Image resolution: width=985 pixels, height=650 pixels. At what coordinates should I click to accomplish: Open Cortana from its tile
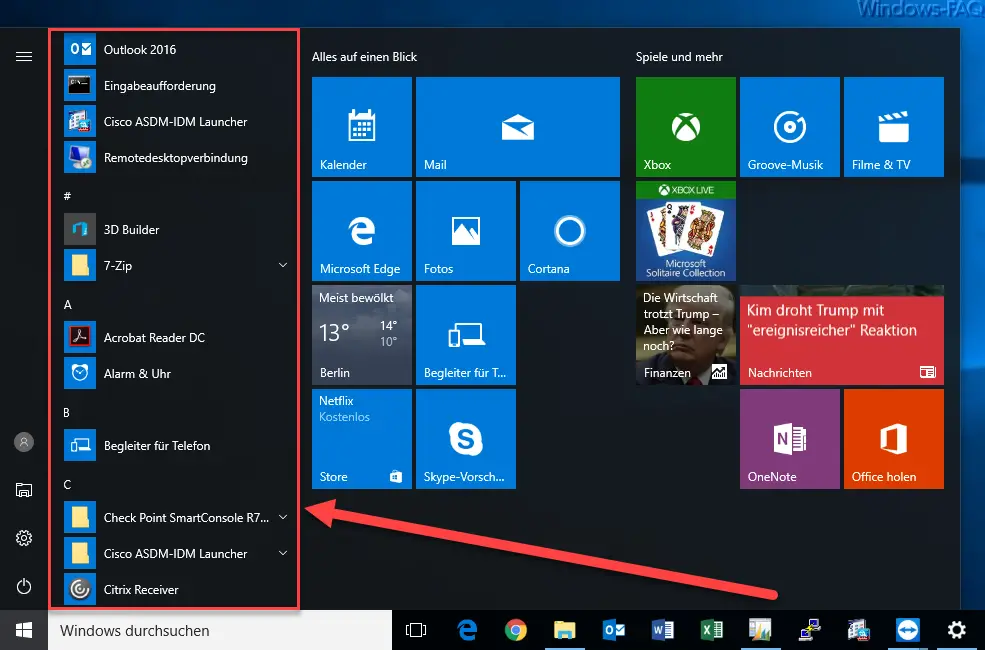[x=569, y=230]
